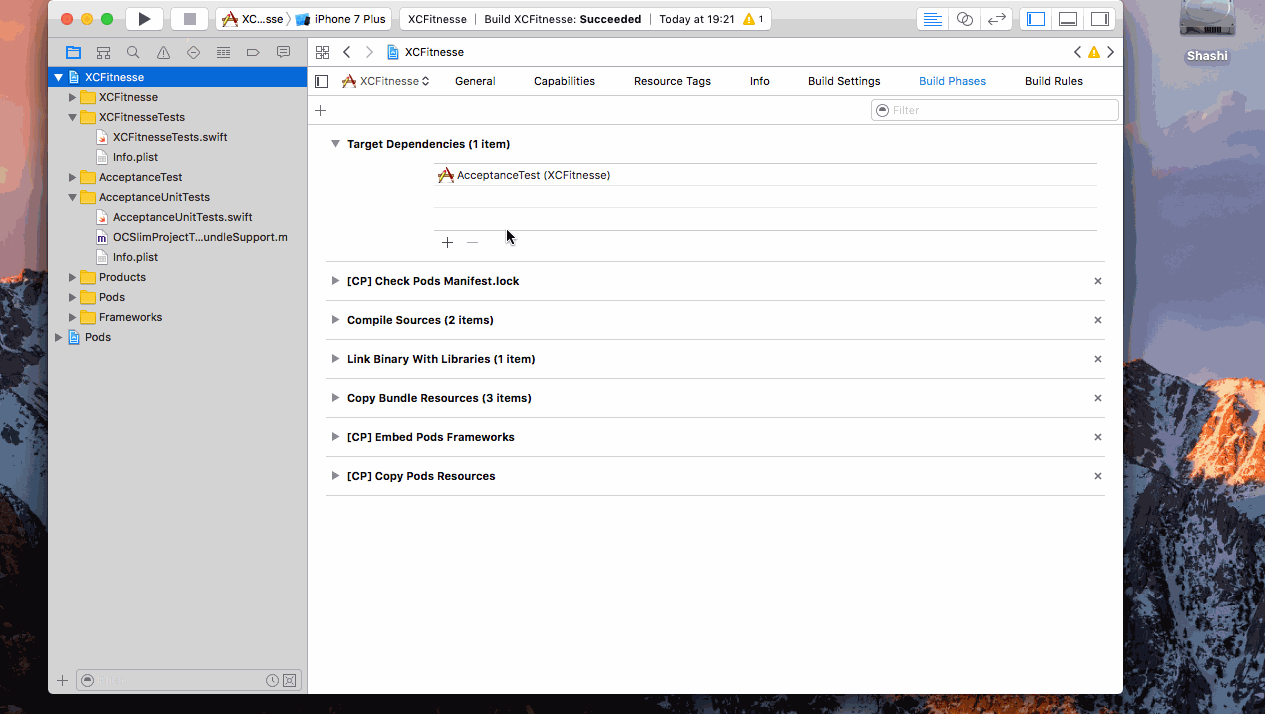The image size is (1265, 714).
Task: Switch to Resource Tags tab
Action: (x=672, y=81)
